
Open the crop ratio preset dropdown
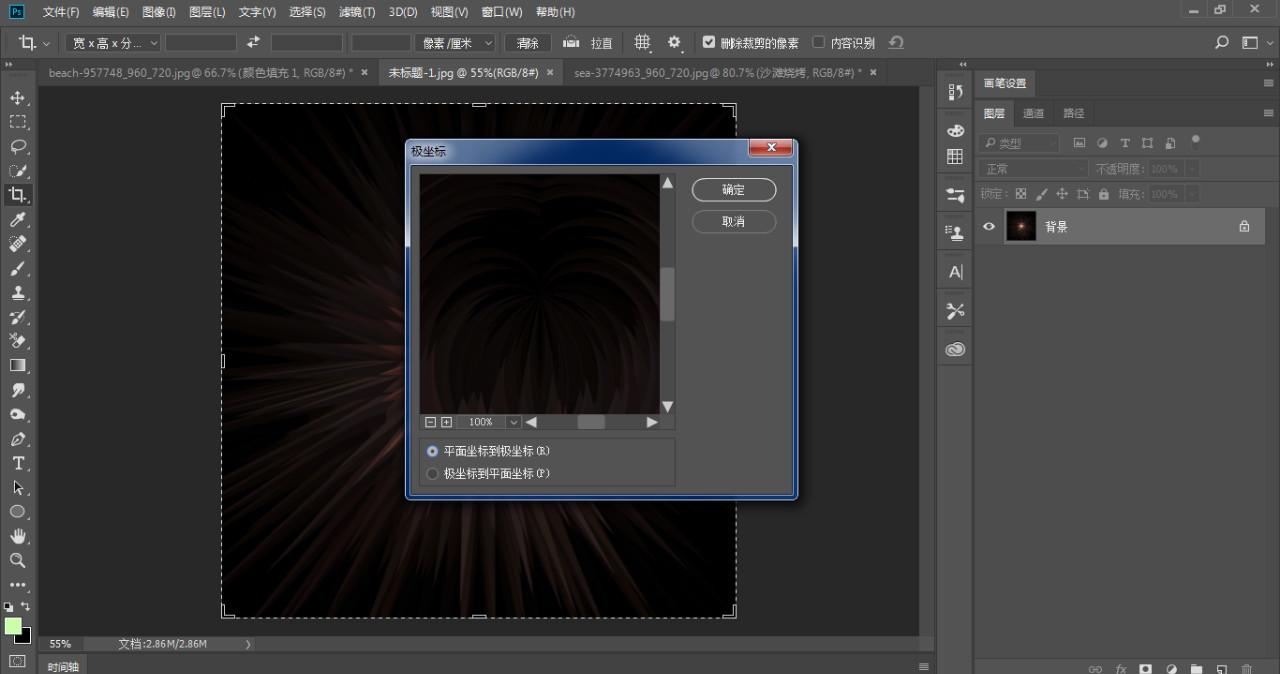point(113,43)
